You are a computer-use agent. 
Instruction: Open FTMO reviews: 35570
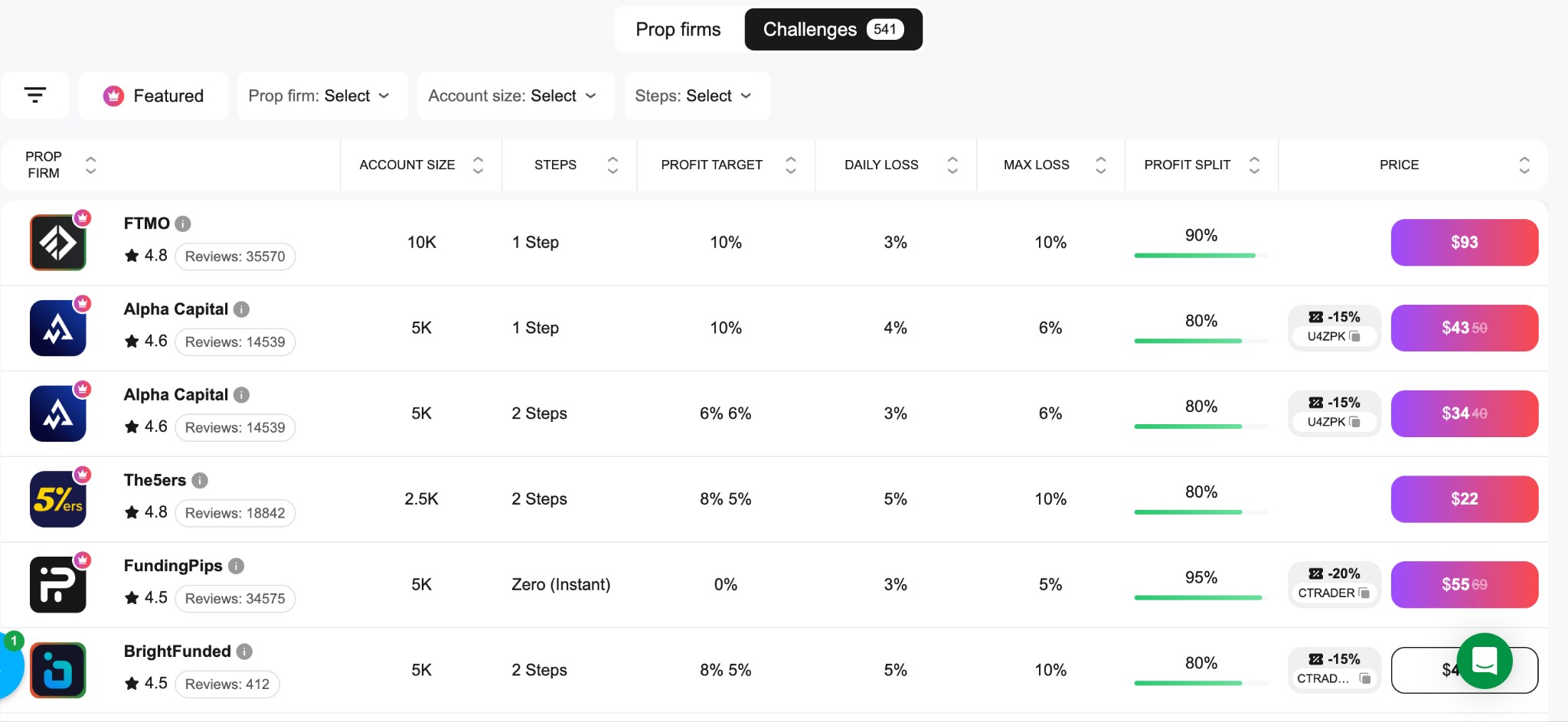click(x=235, y=256)
